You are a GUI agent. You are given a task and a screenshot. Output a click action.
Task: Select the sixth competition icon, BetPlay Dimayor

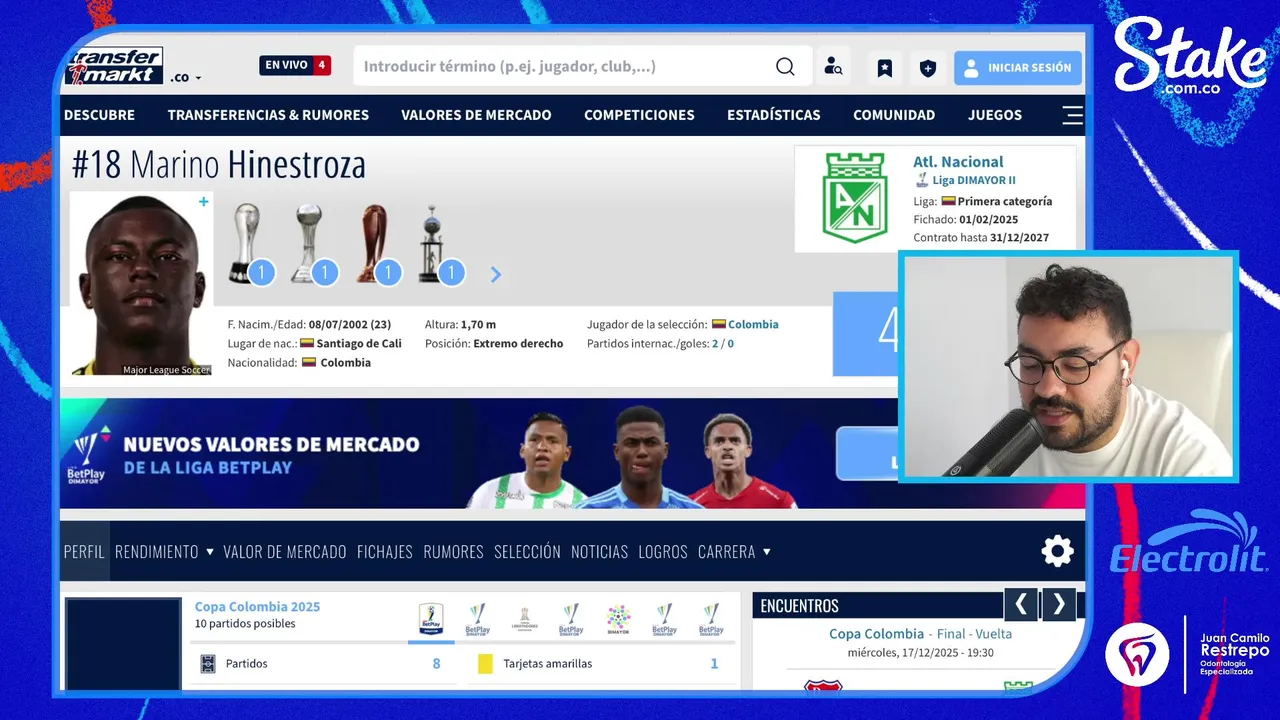(664, 620)
